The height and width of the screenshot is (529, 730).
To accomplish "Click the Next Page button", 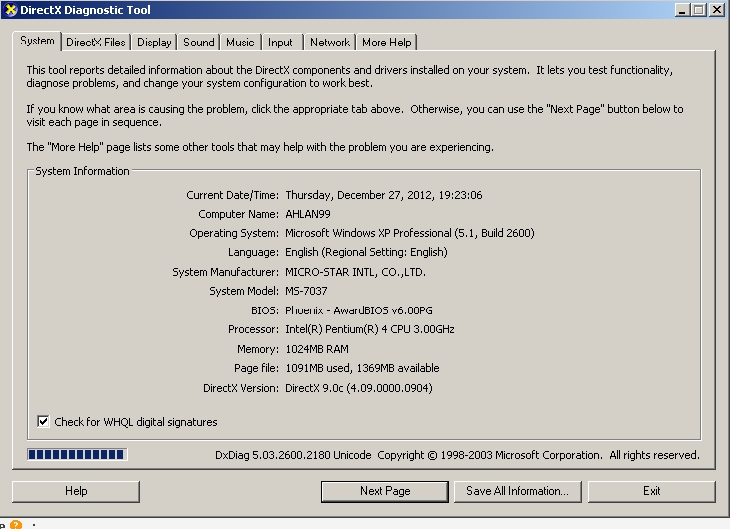I will tap(385, 491).
